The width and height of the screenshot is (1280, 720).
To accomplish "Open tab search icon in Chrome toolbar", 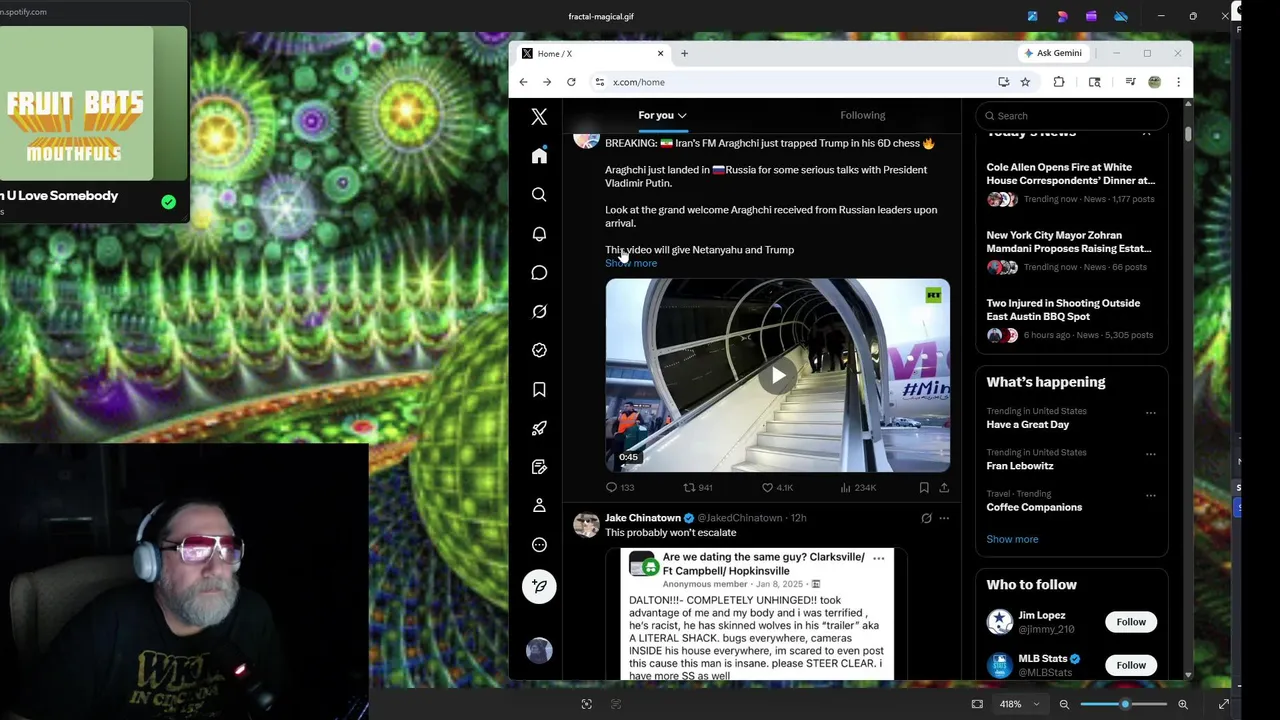I will tap(1094, 82).
